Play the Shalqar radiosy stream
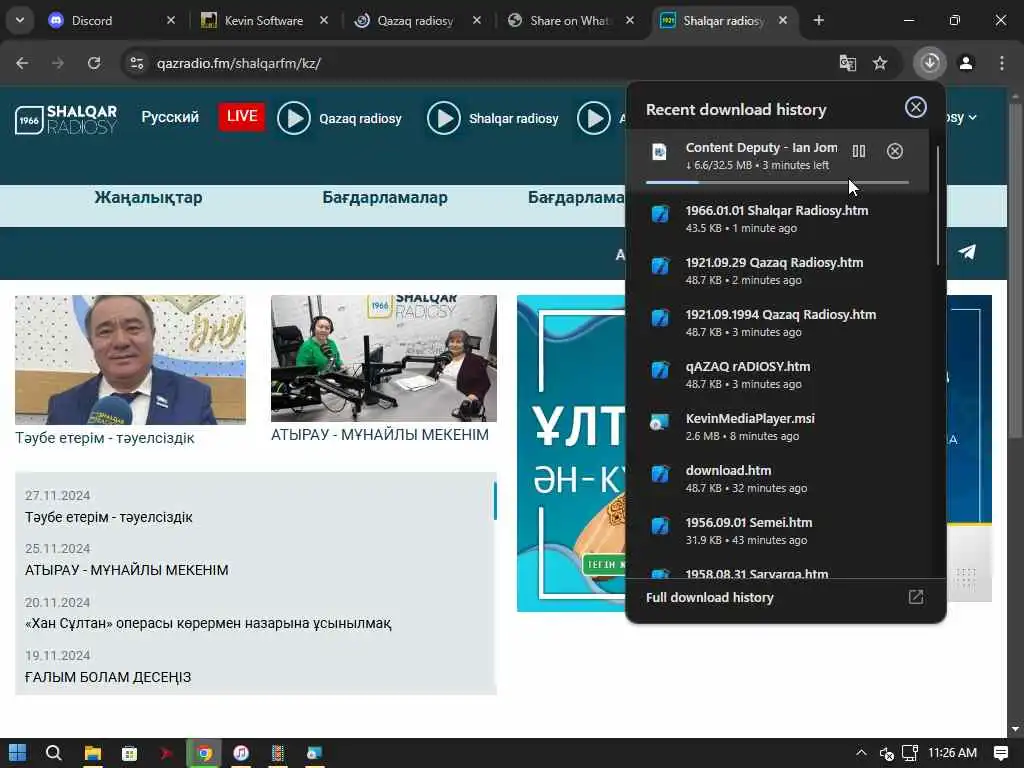 443,118
